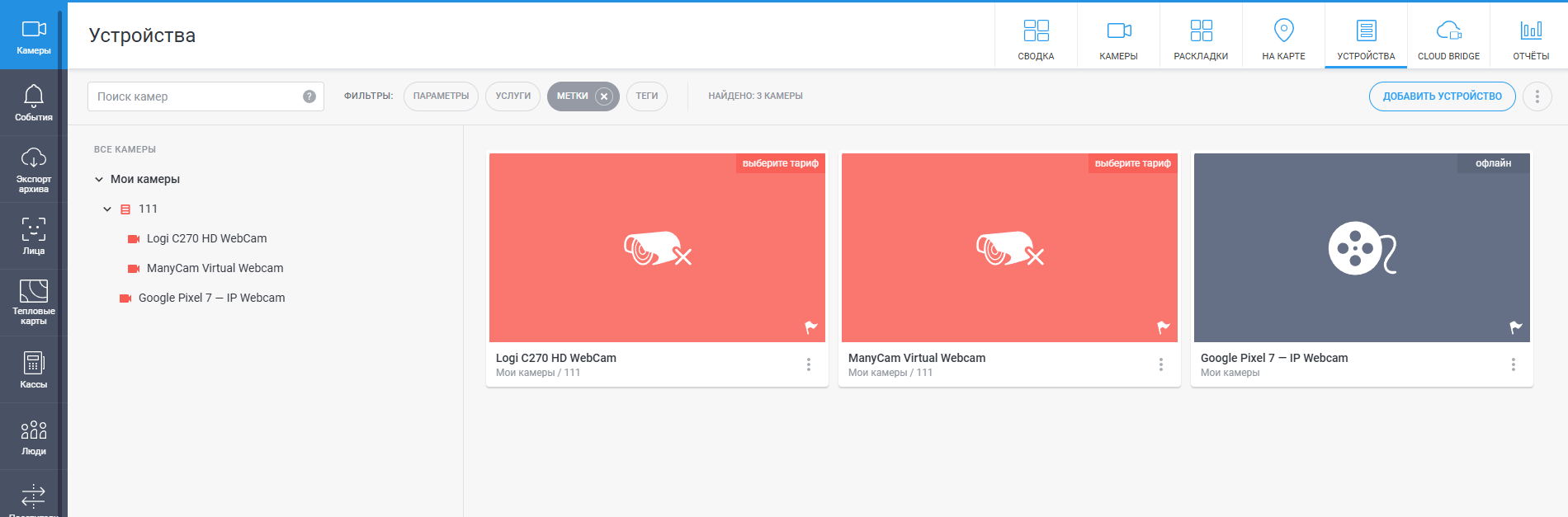The image size is (1568, 517).
Task: Open the Cloud Bridge tab
Action: pos(1448,36)
